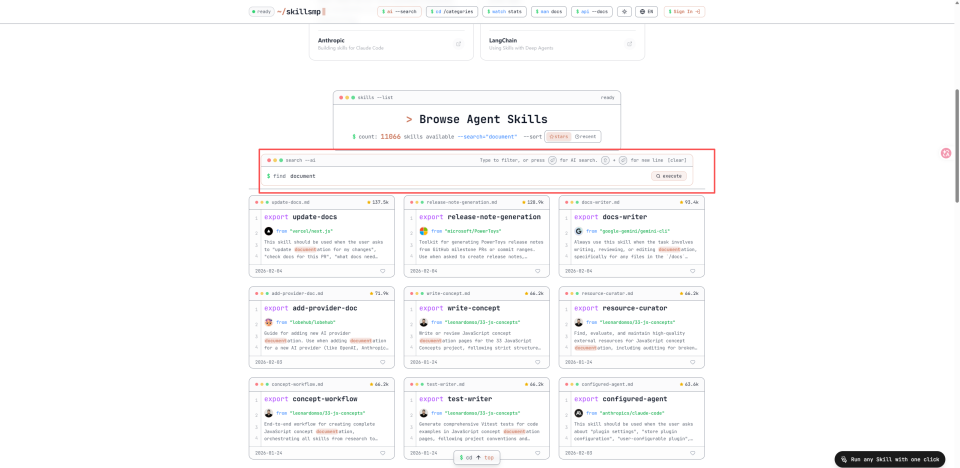Favorite the add-provider-doc skill heart icon
The height and width of the screenshot is (468, 960).
pyautogui.click(x=383, y=361)
